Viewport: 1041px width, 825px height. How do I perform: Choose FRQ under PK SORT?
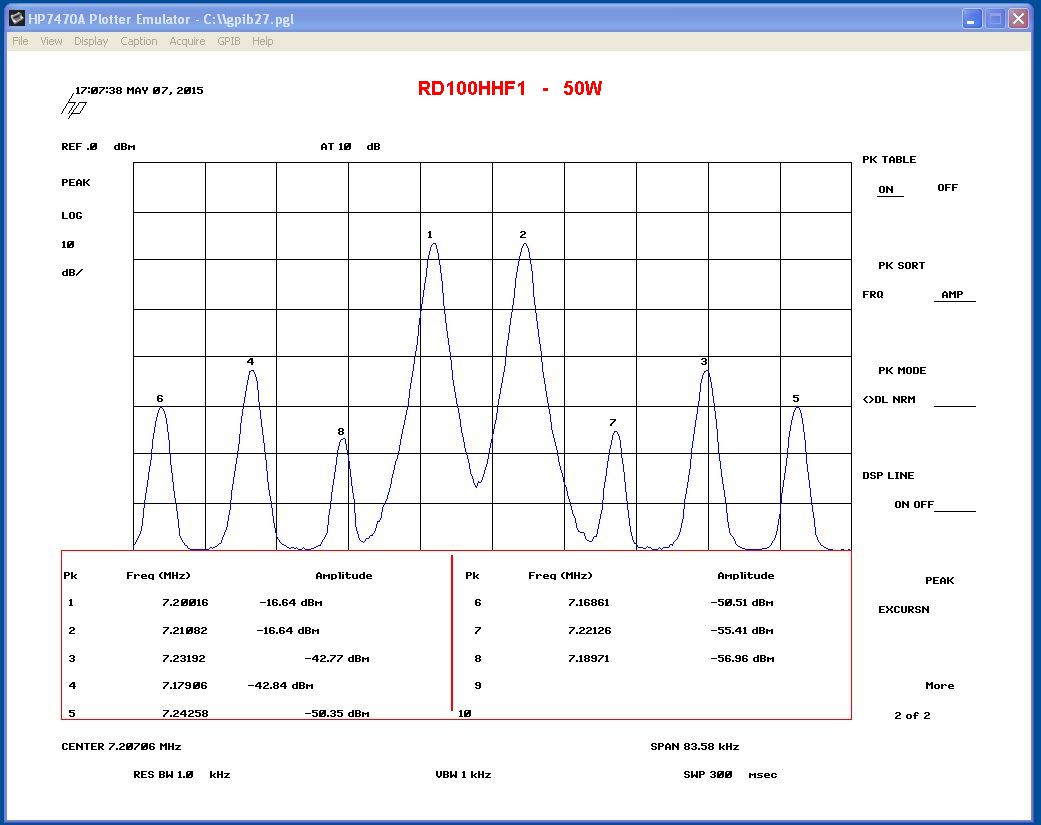(873, 295)
